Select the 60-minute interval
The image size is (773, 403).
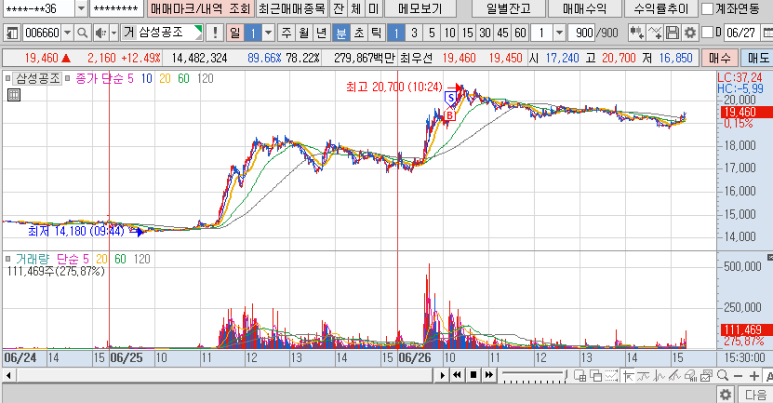(521, 33)
